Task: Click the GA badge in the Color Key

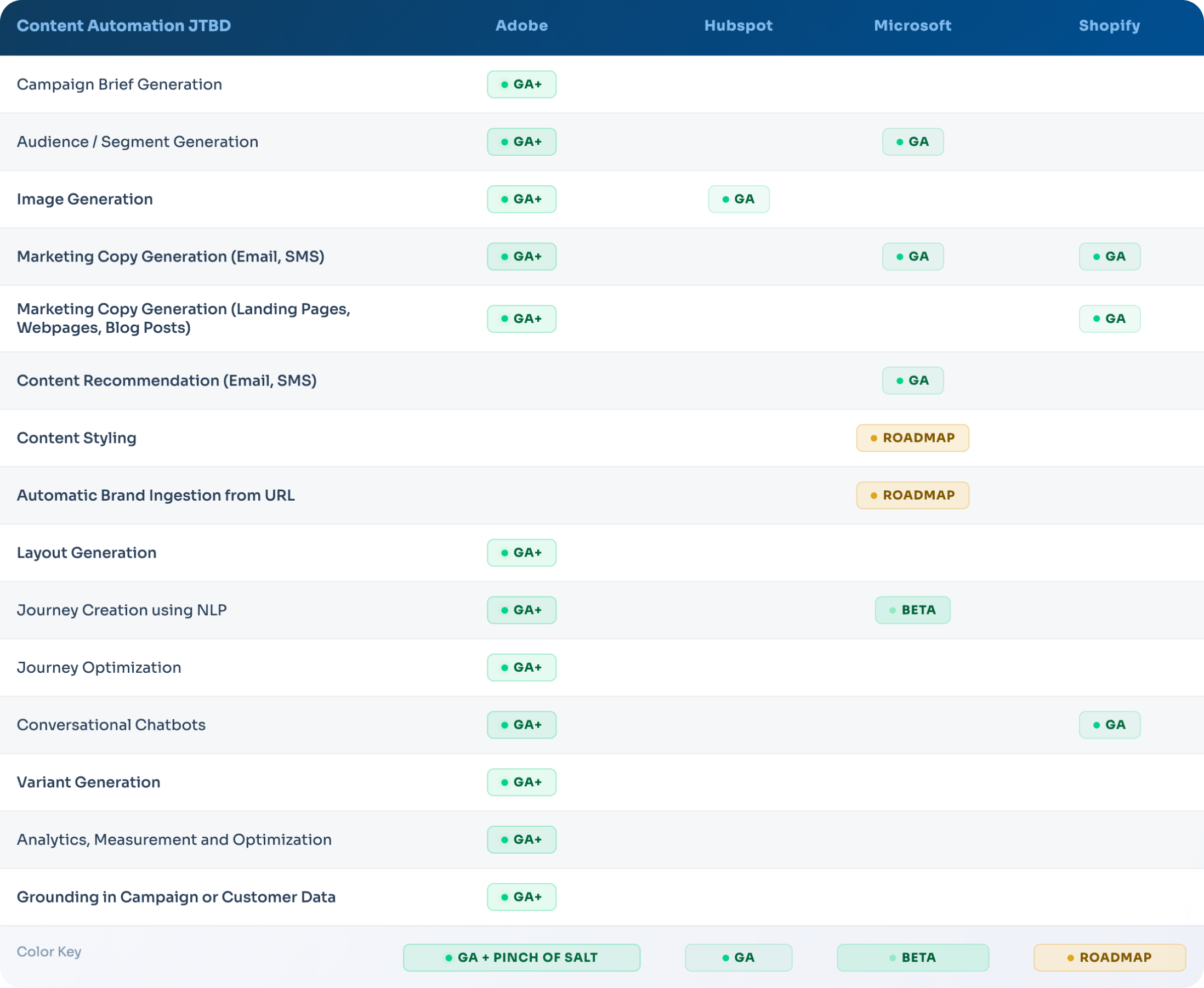Action: tap(739, 958)
